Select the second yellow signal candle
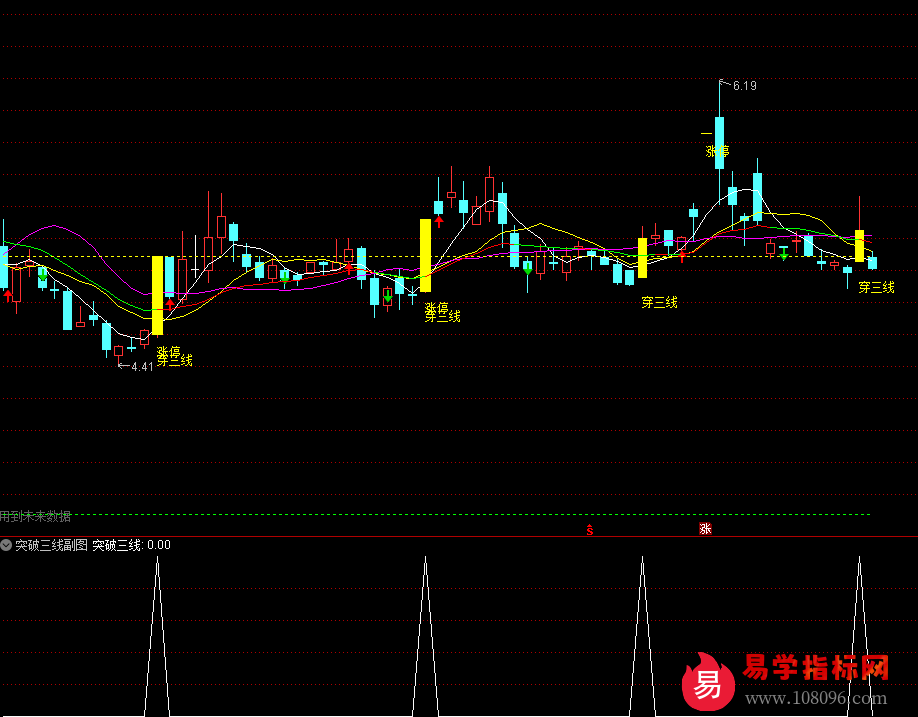The height and width of the screenshot is (717, 918). [425, 255]
